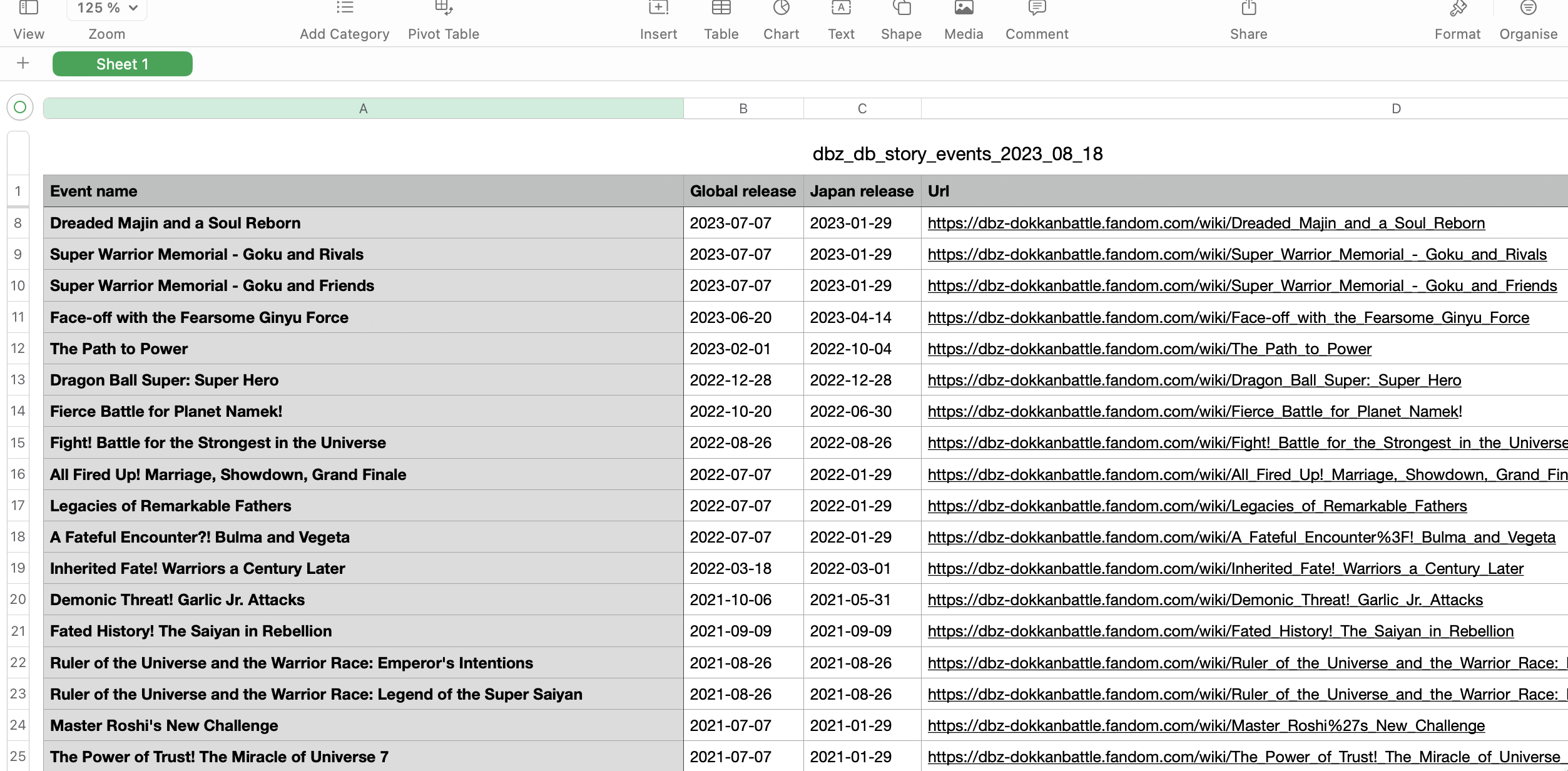Open the Inherited_Fate! Warriors a Century Later link
This screenshot has width=1568, height=771.
tap(1226, 569)
